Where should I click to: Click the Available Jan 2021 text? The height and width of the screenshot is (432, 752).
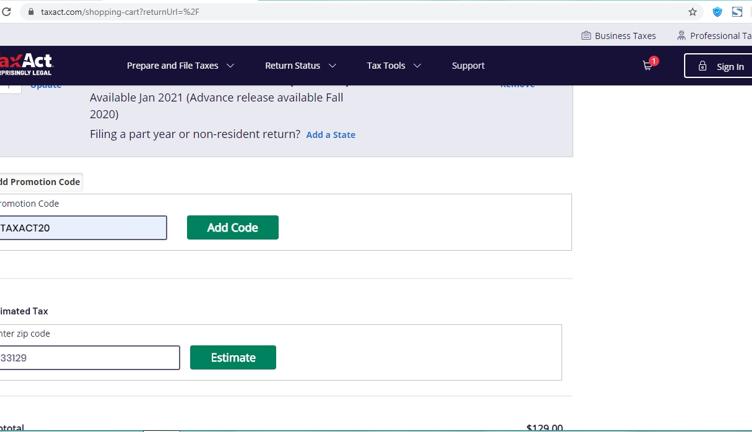pos(216,106)
